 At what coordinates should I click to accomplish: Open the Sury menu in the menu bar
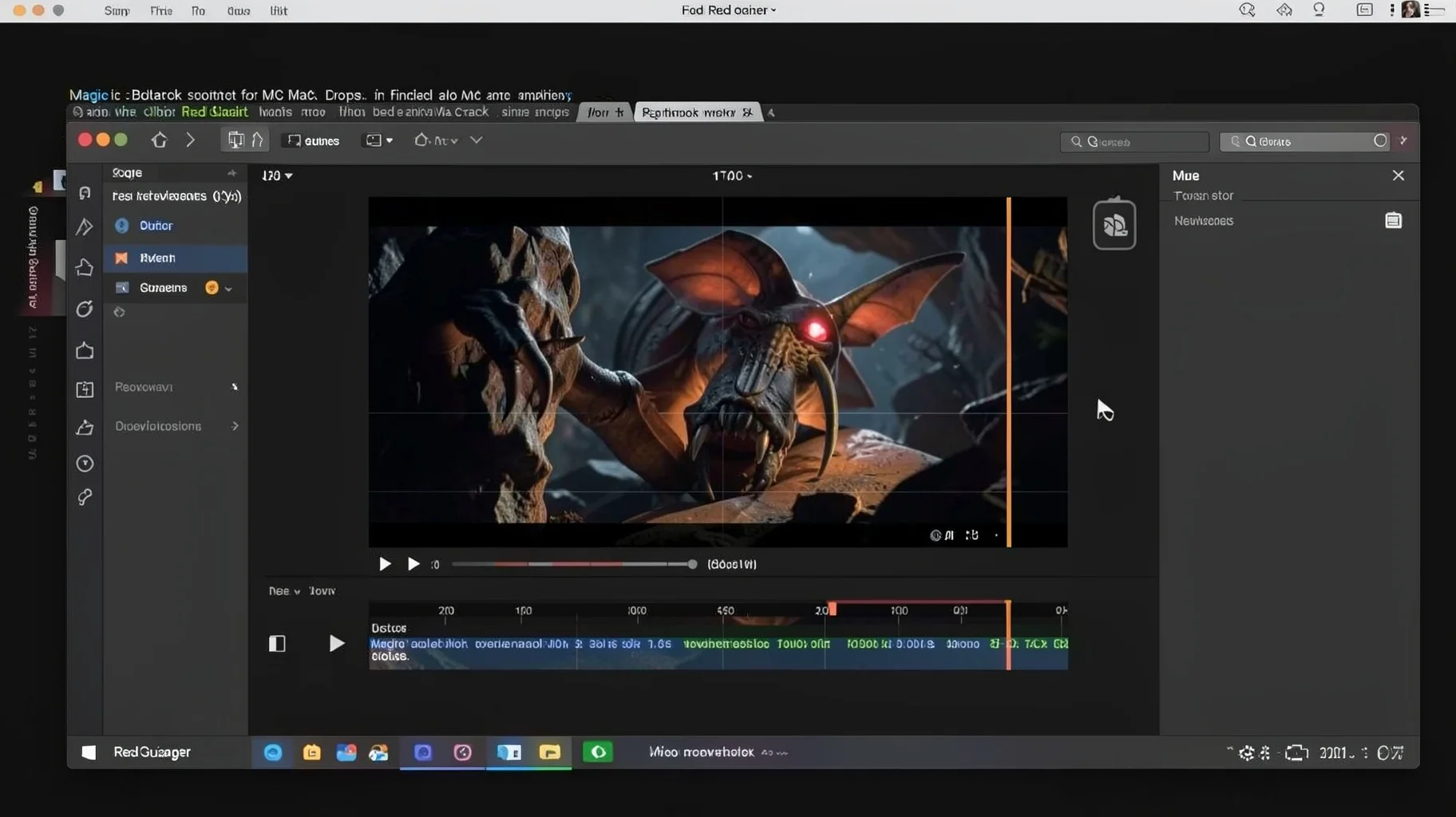117,10
